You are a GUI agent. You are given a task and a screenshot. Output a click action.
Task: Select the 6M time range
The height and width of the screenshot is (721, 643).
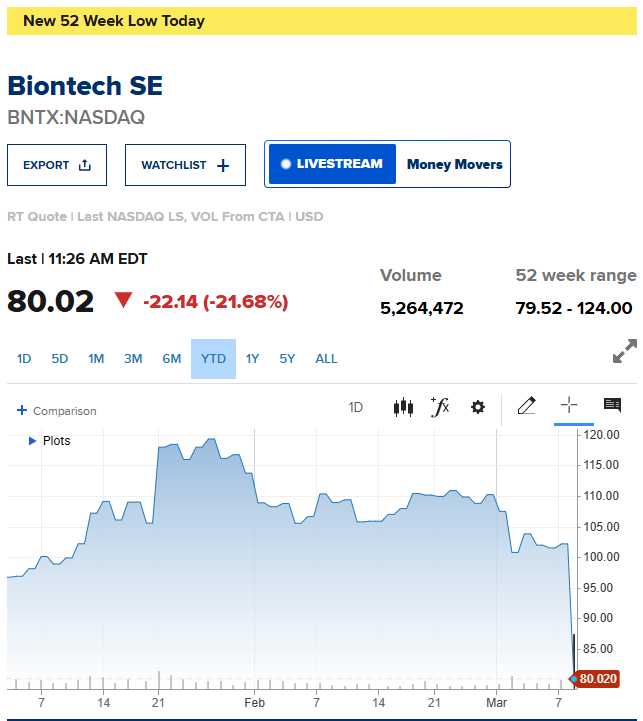tap(172, 359)
